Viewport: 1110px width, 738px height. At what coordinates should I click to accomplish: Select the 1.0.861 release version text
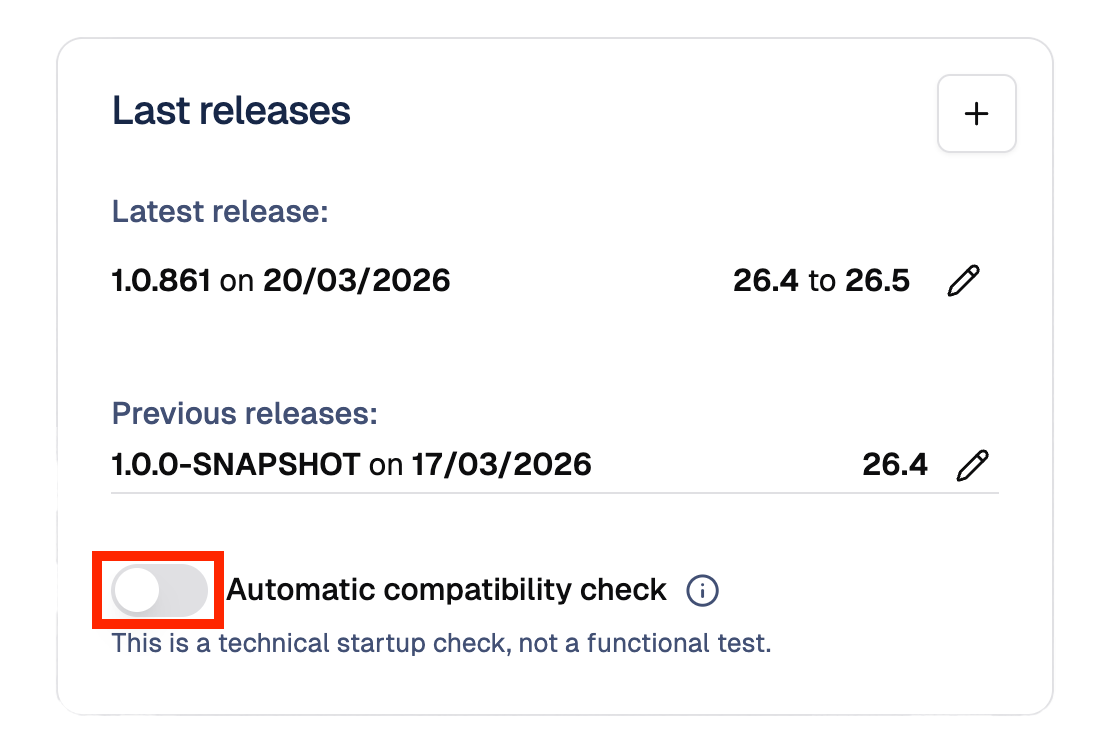pos(160,280)
